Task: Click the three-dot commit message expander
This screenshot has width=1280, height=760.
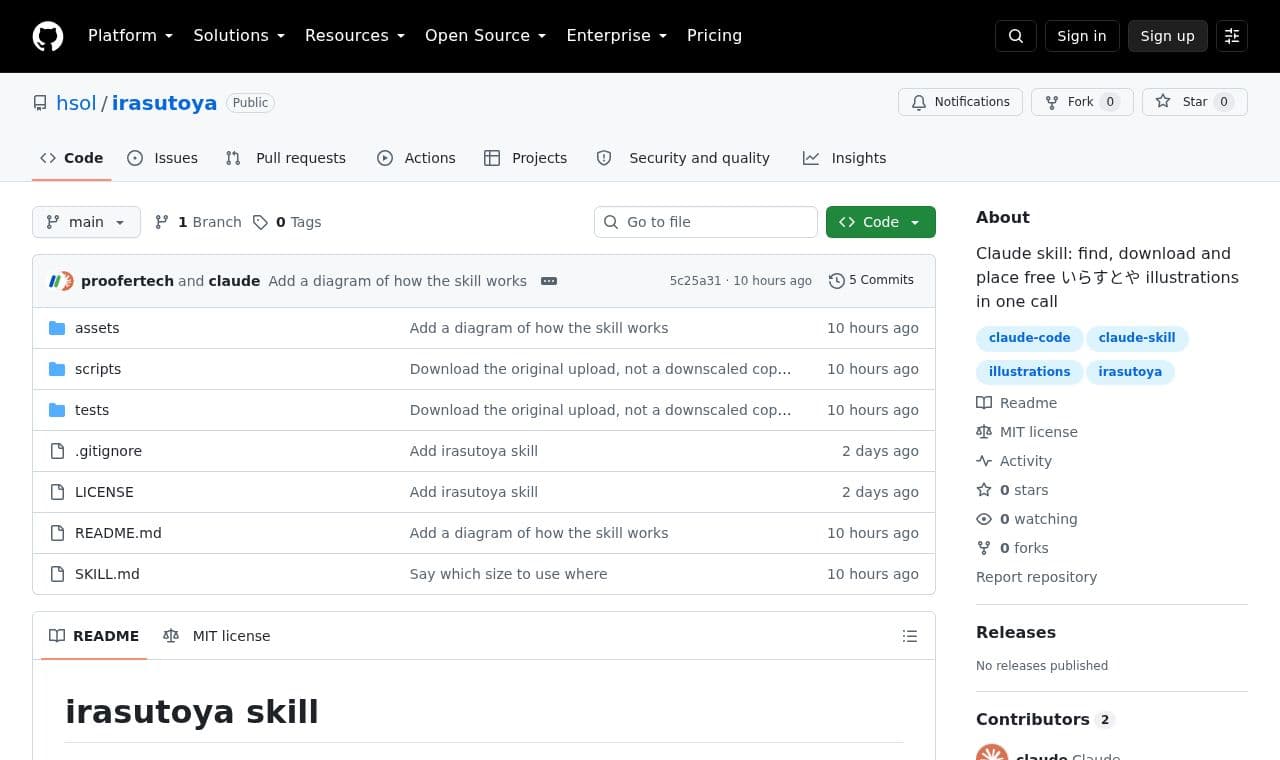Action: (x=549, y=281)
